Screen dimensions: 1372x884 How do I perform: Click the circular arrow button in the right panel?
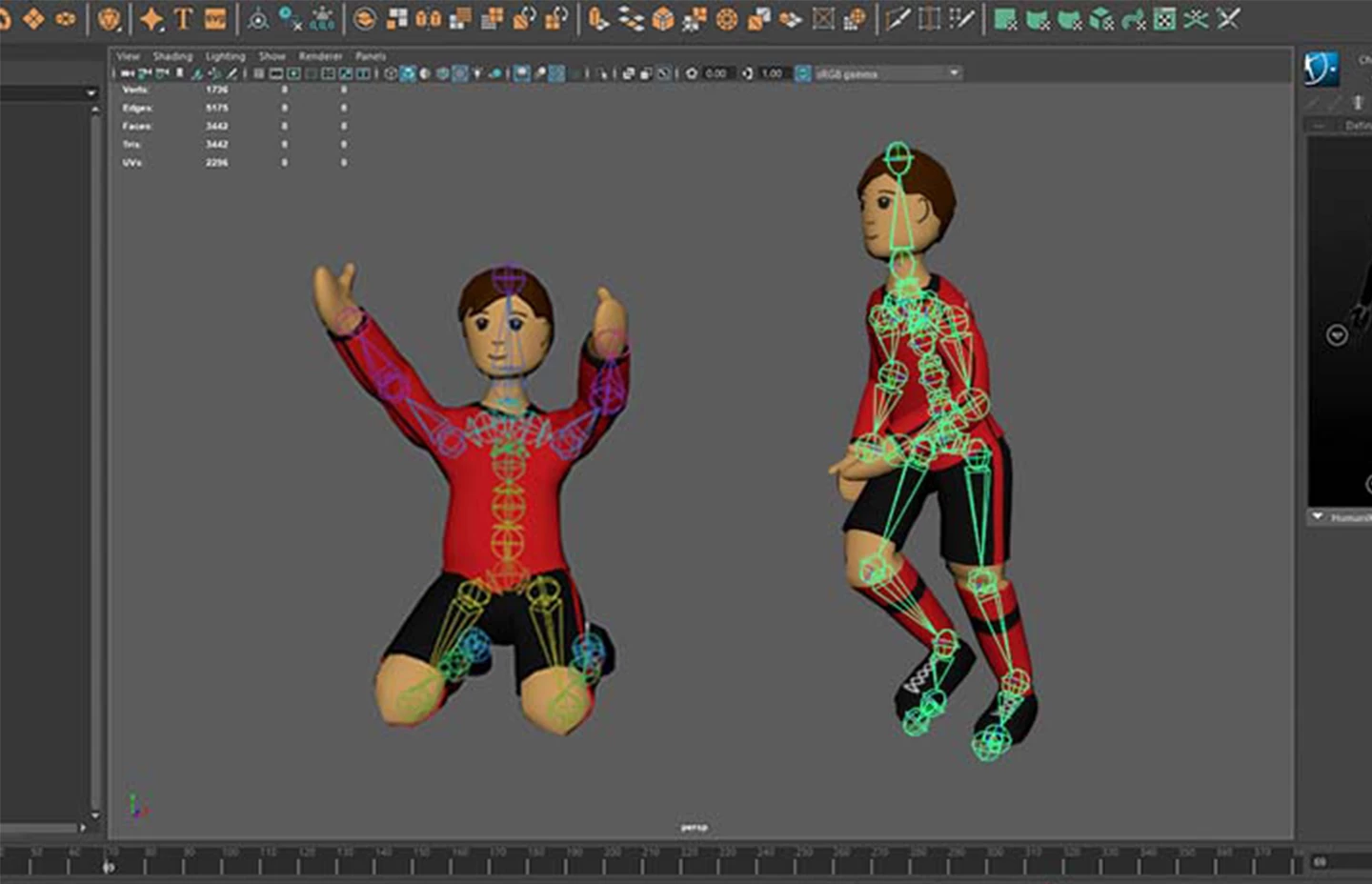pyautogui.click(x=1337, y=335)
